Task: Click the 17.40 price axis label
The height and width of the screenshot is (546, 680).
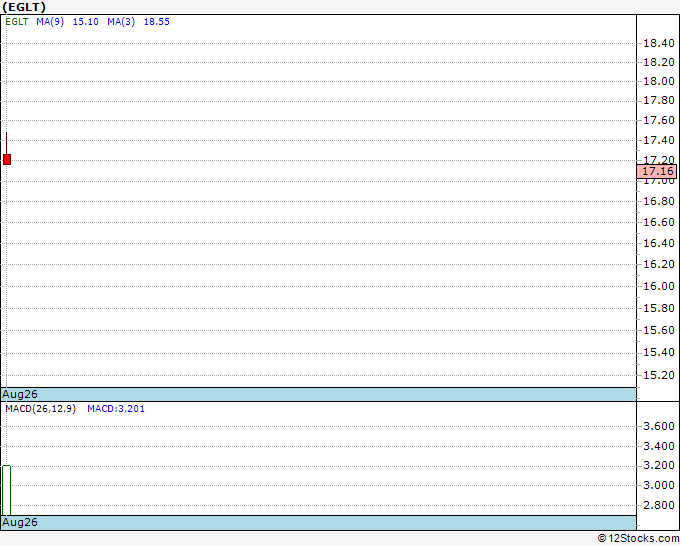Action: (x=659, y=140)
